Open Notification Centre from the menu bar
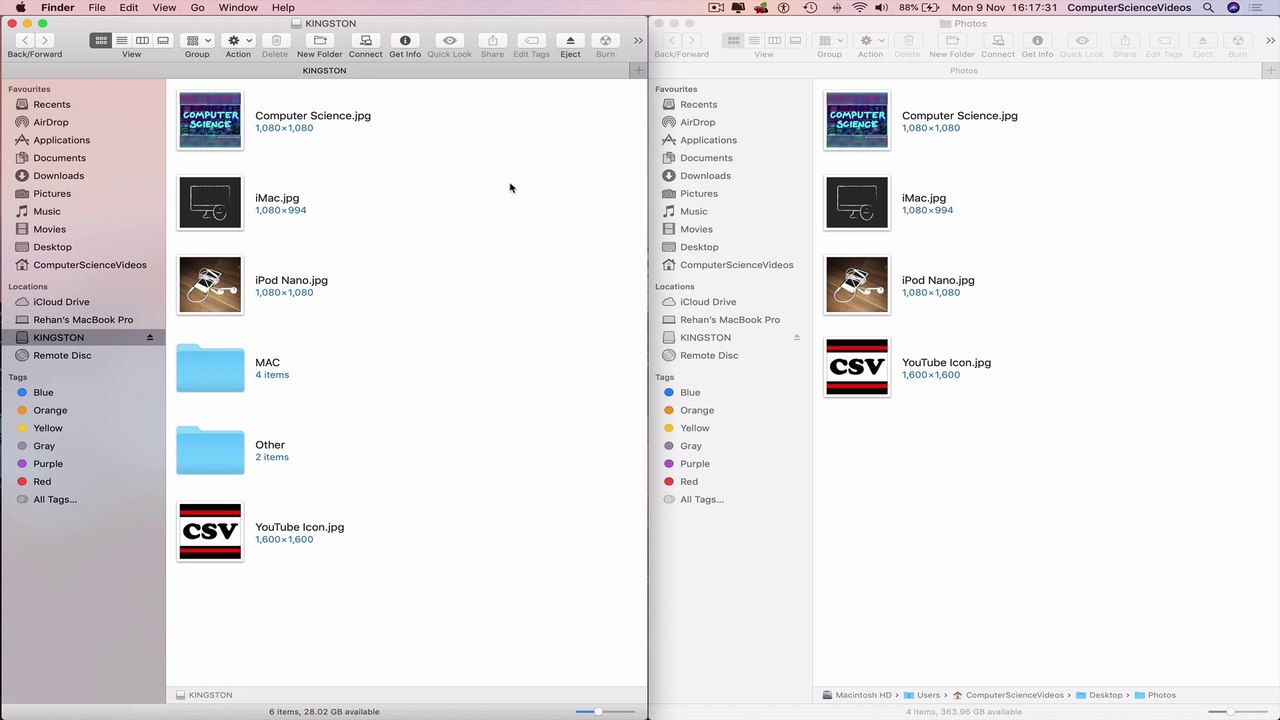 pos(1258,8)
